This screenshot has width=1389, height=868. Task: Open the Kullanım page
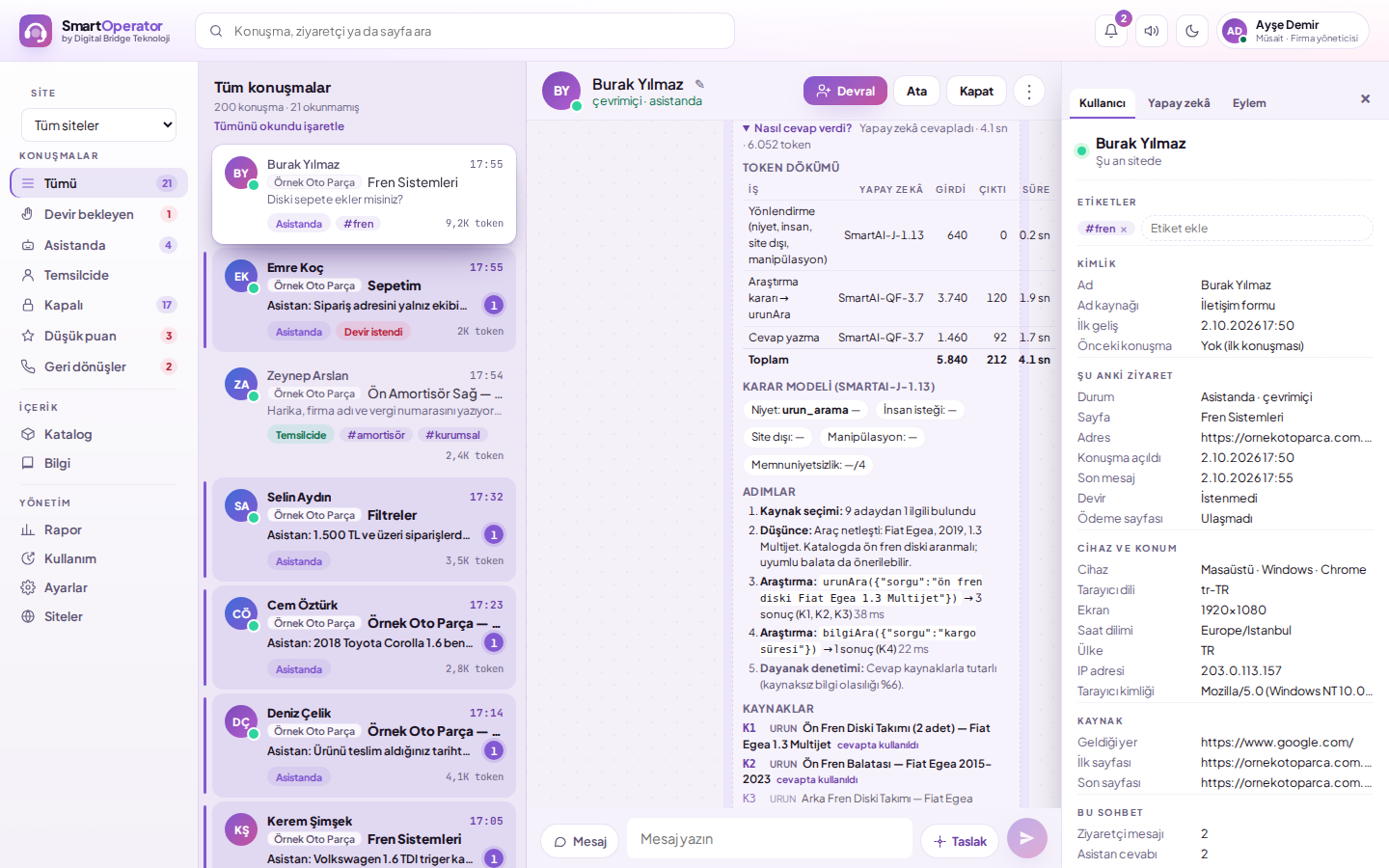click(98, 558)
